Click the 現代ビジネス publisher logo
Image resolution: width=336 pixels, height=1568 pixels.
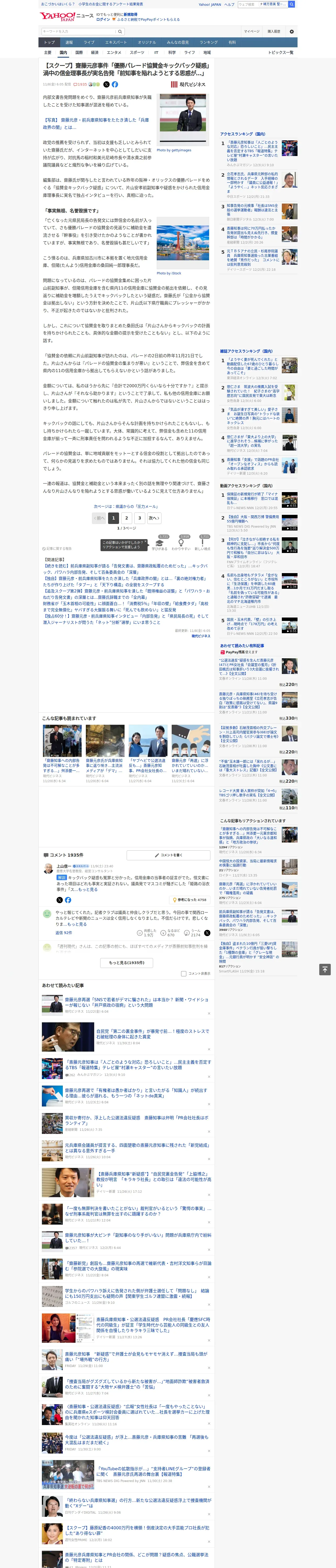[188, 85]
